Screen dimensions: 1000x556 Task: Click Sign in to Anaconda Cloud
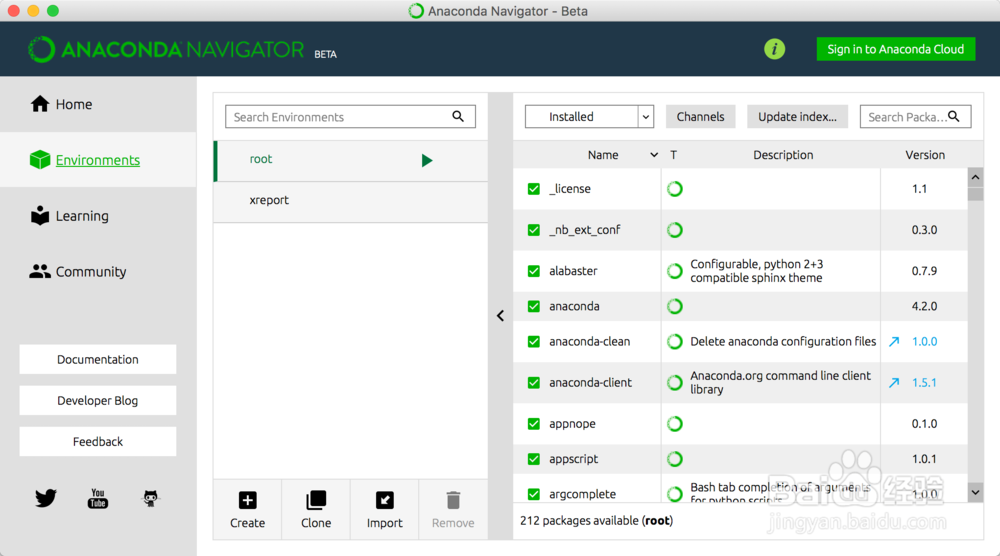click(x=895, y=49)
